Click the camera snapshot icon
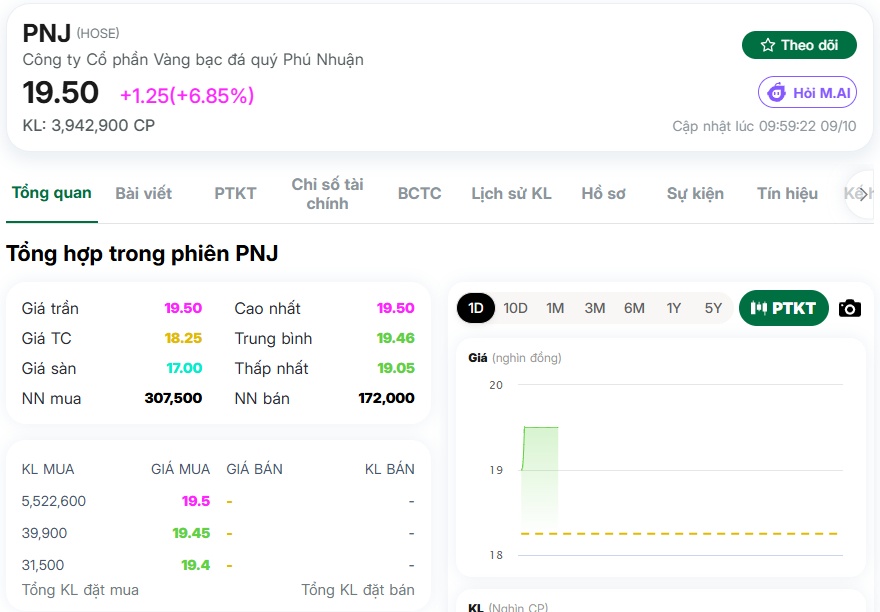The image size is (880, 612). (x=850, y=308)
